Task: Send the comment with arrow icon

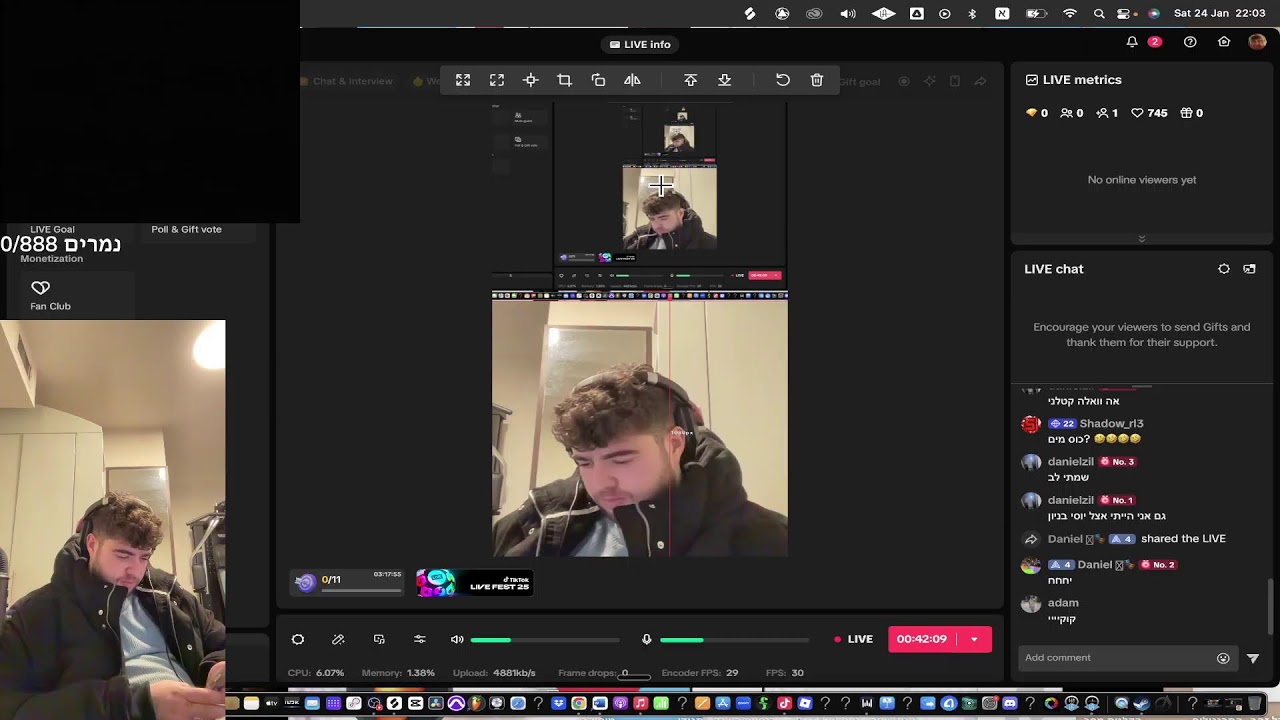Action: [x=1253, y=658]
